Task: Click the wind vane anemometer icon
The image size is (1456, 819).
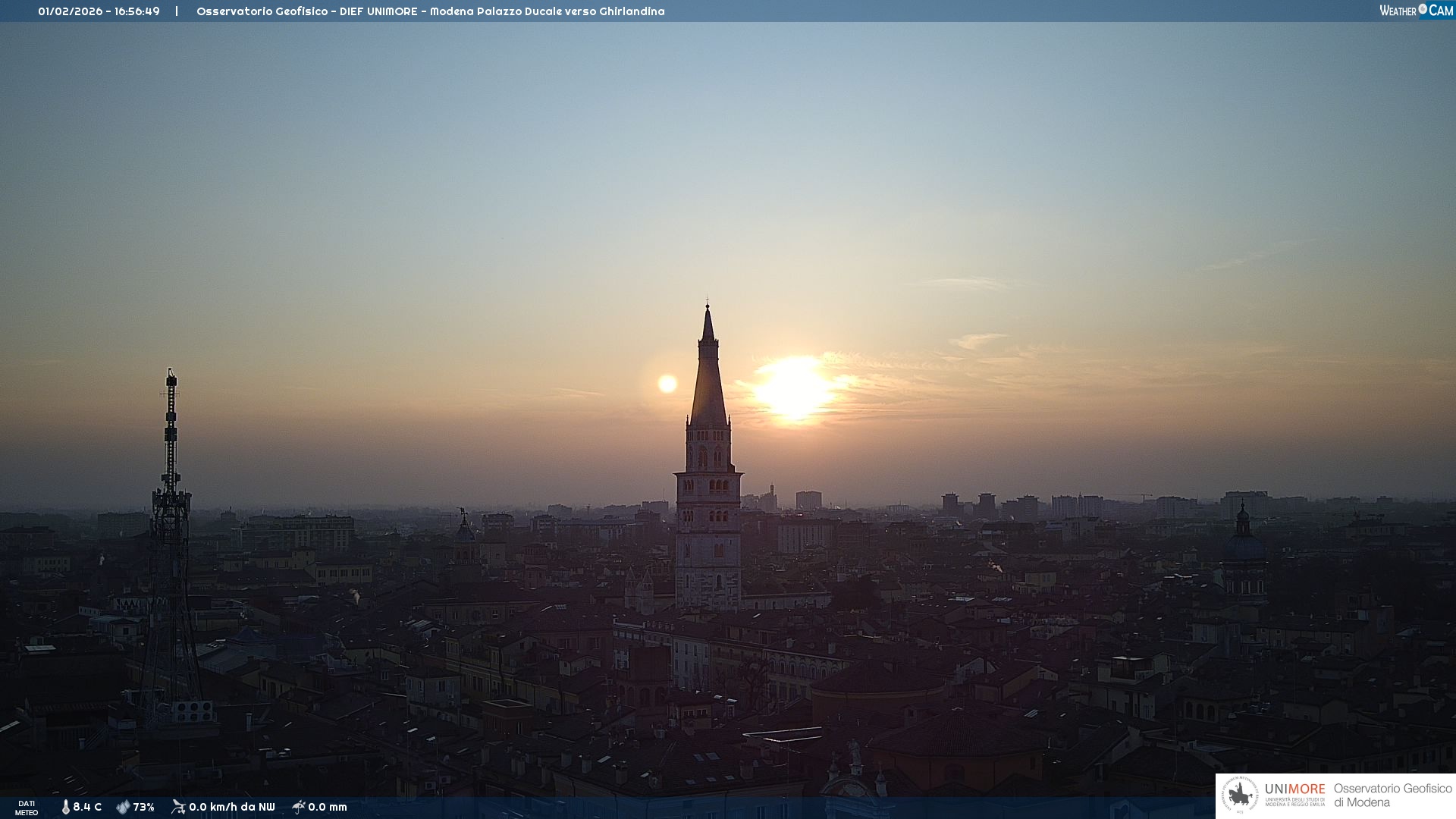Action: coord(178,807)
